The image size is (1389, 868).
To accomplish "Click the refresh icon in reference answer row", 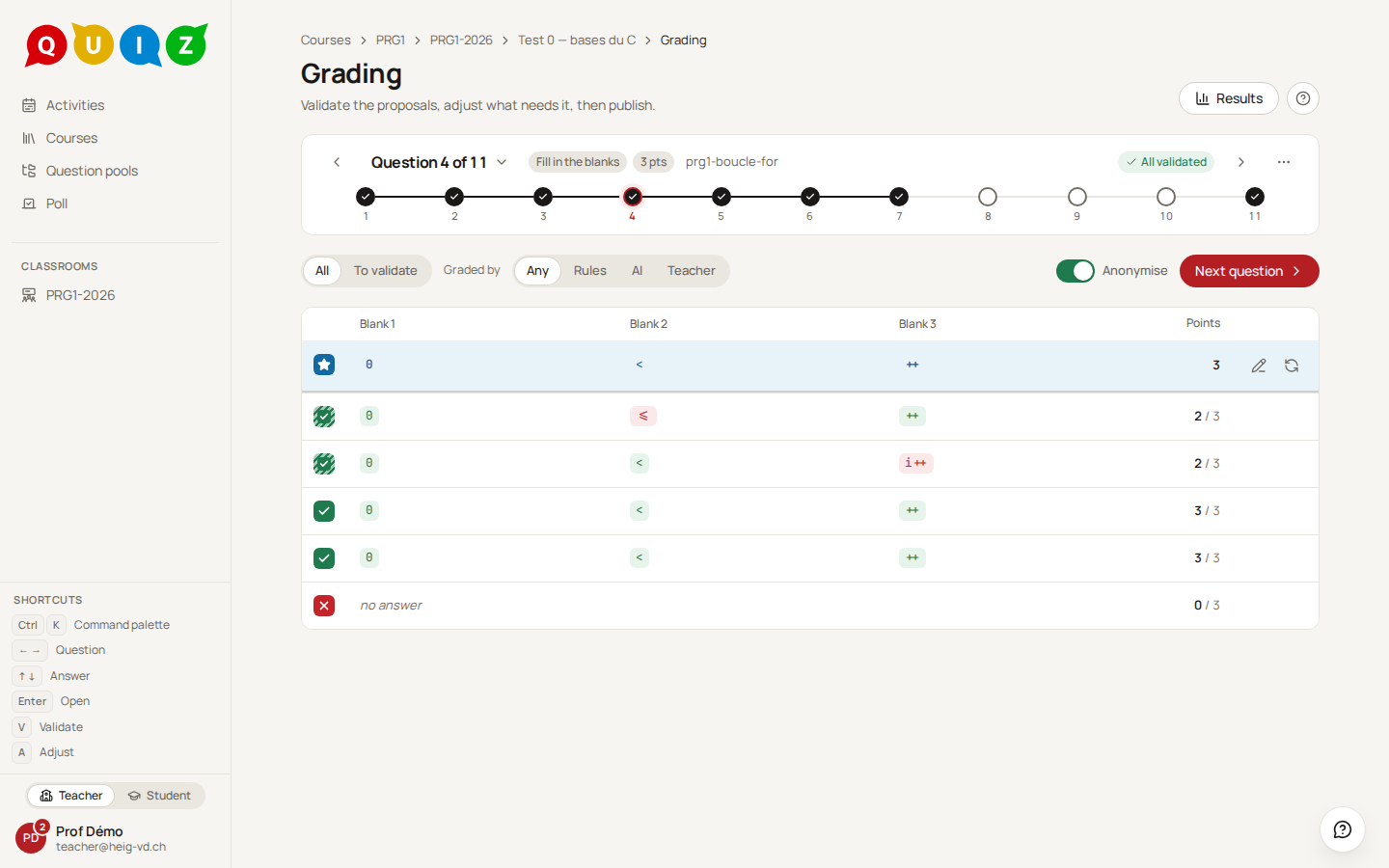I will 1292,366.
